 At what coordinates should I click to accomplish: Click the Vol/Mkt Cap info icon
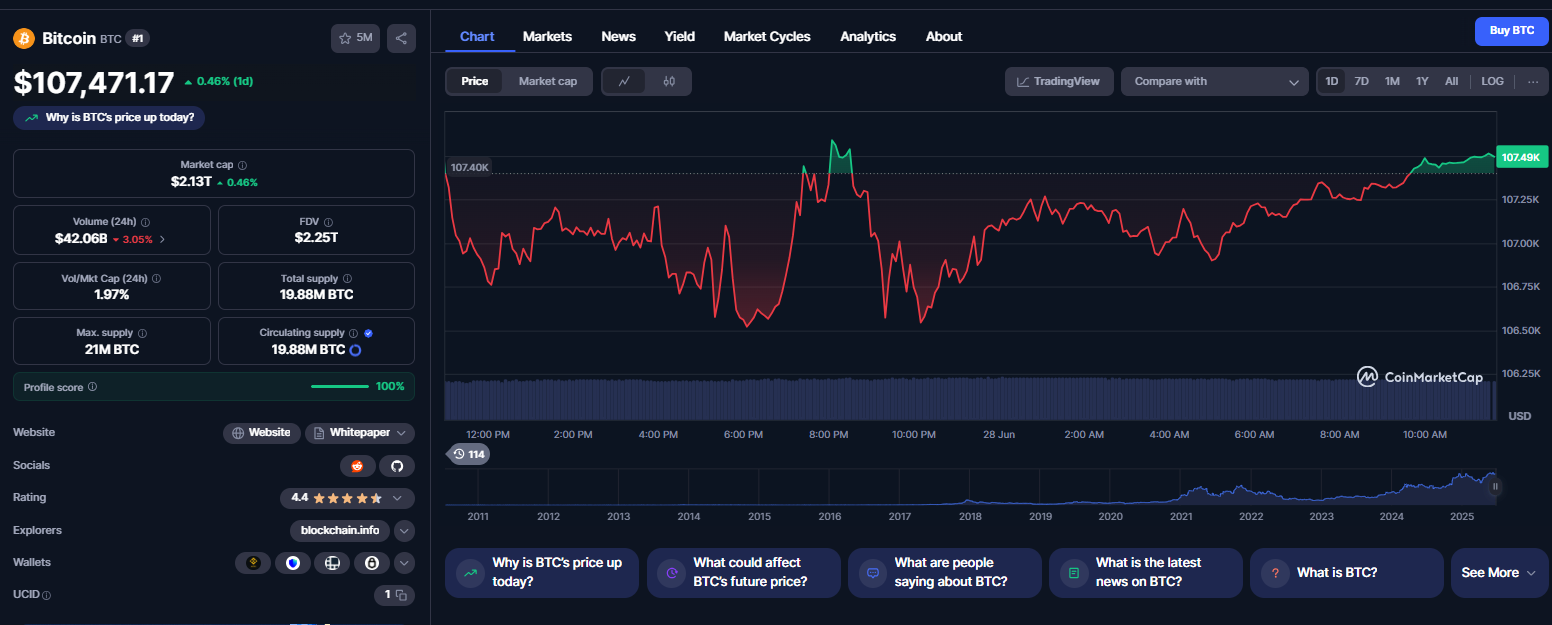click(156, 279)
